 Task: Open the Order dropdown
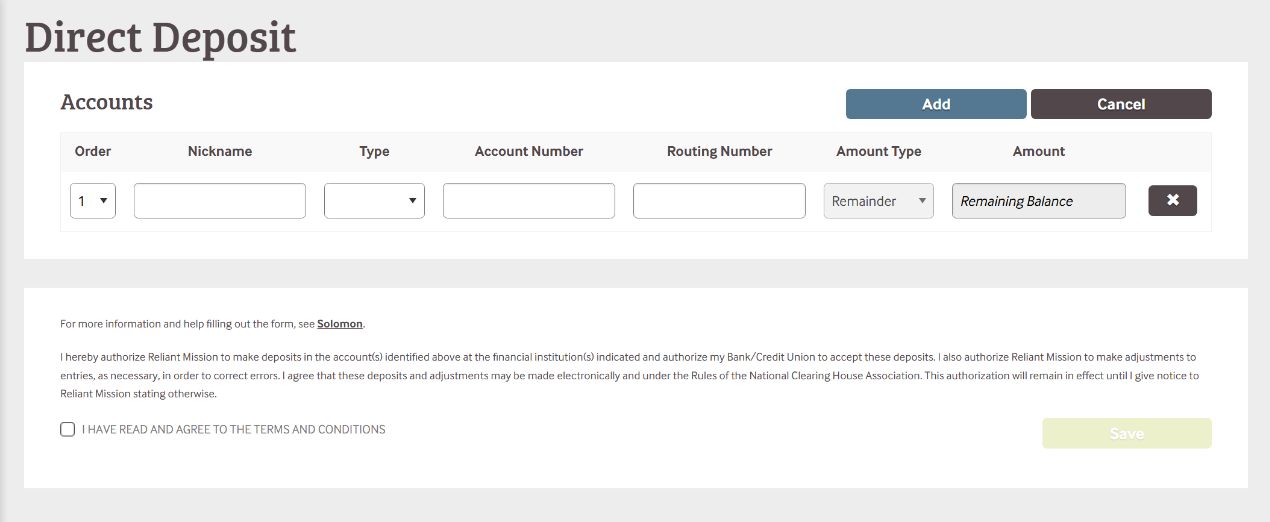coord(93,200)
